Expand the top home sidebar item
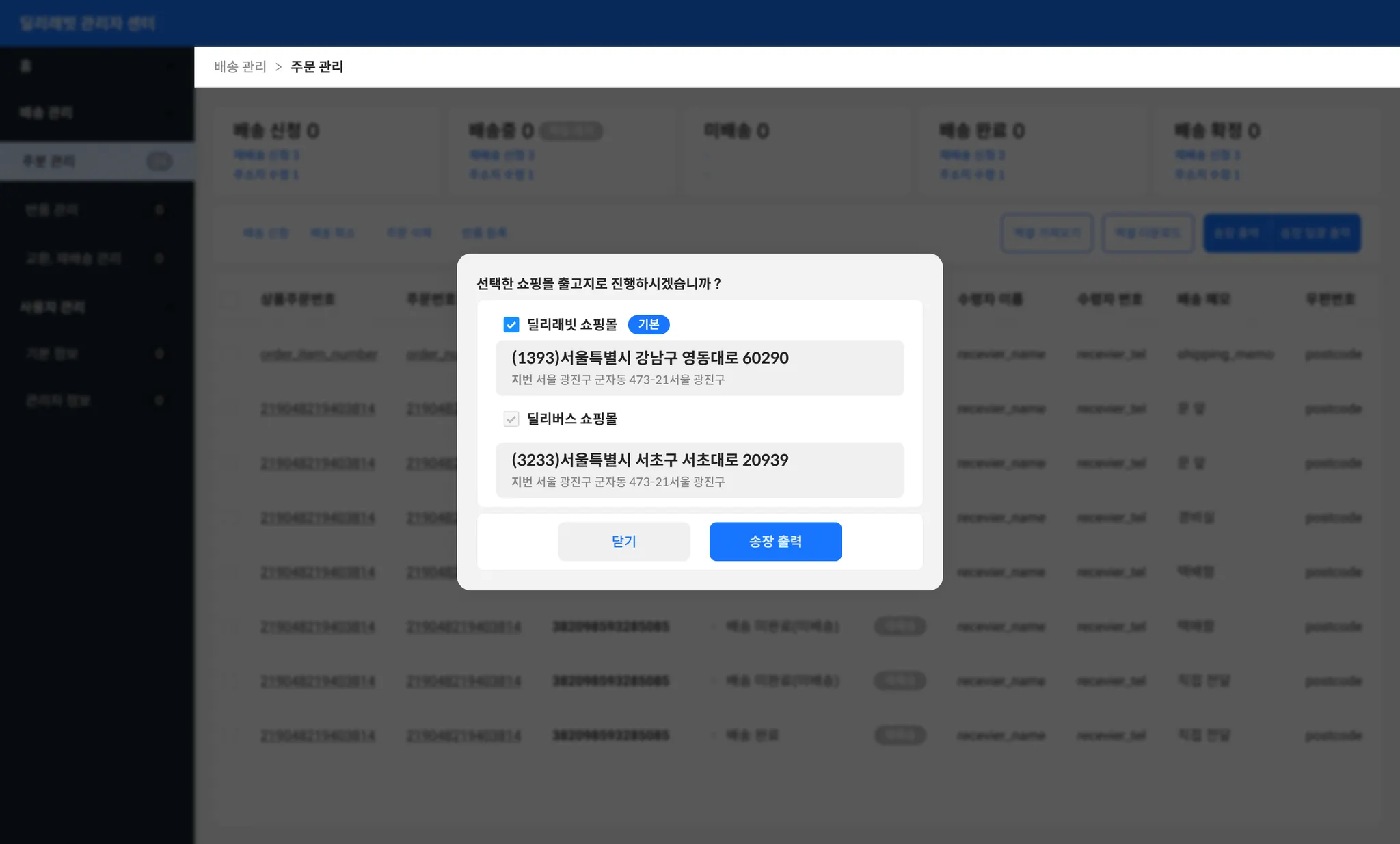This screenshot has width=1400, height=844. click(26, 66)
